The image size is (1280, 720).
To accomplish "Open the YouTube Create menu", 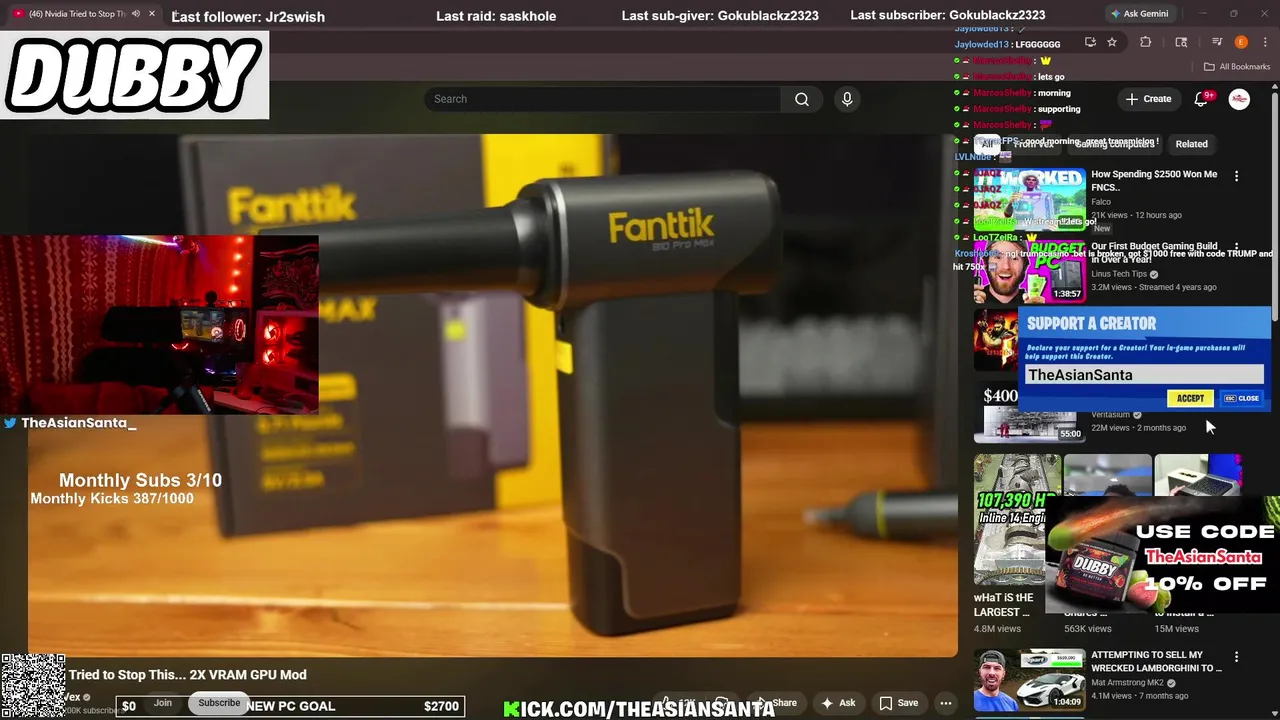I will [x=1148, y=99].
